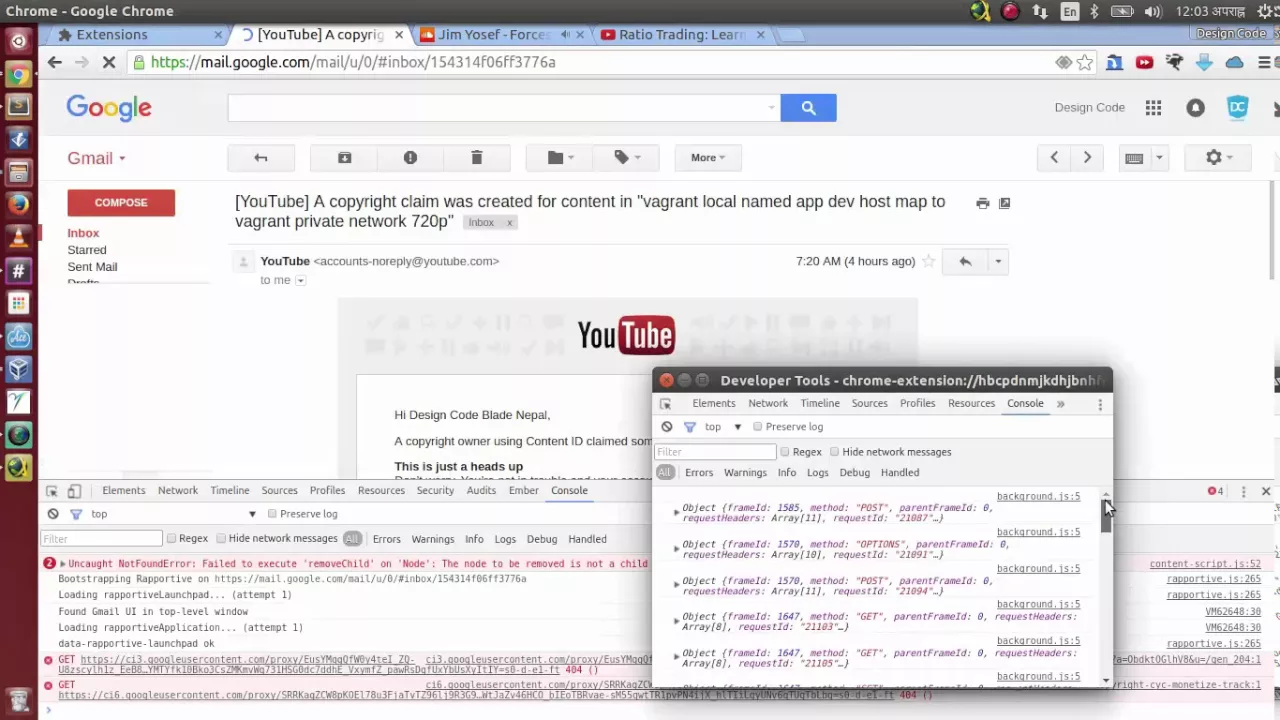Screen dimensions: 1280x720
Task: Select Errors filter in floating DevTools
Action: [699, 473]
